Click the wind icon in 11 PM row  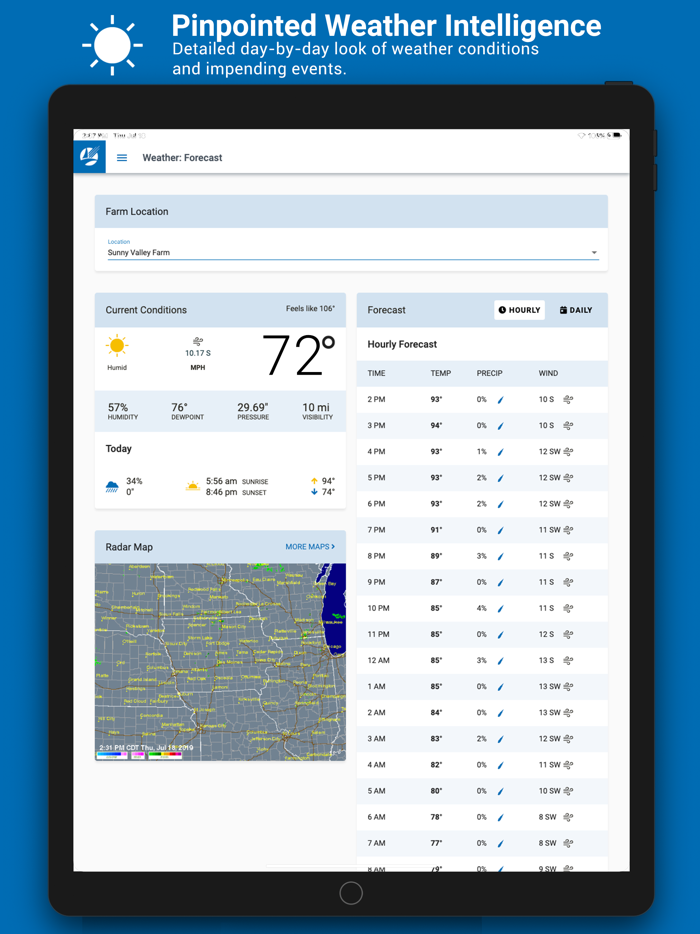pyautogui.click(x=568, y=634)
